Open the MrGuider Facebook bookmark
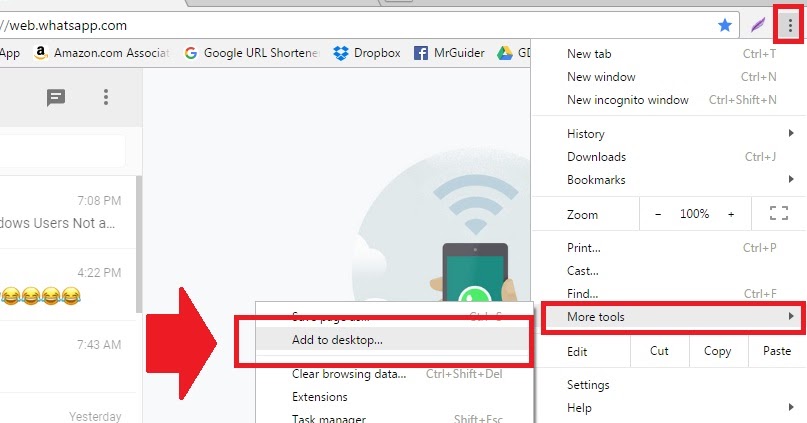 click(x=449, y=53)
